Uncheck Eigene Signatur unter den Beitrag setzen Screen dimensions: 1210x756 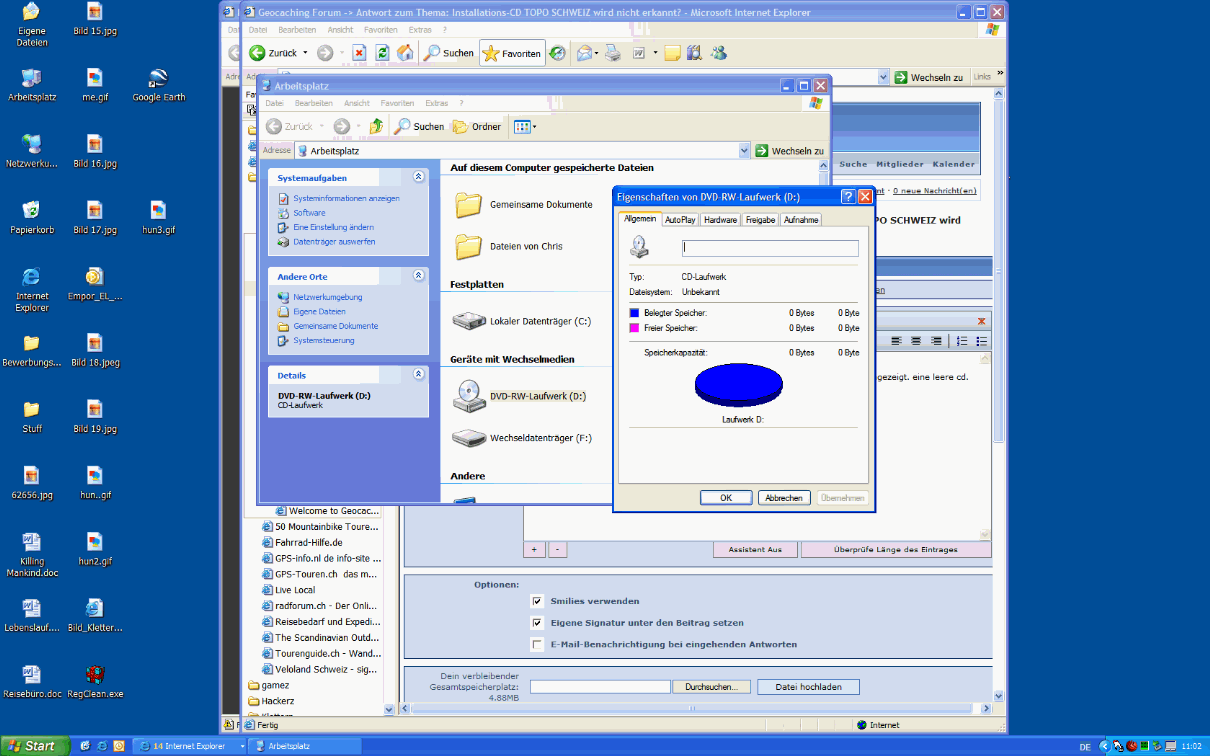coord(537,622)
